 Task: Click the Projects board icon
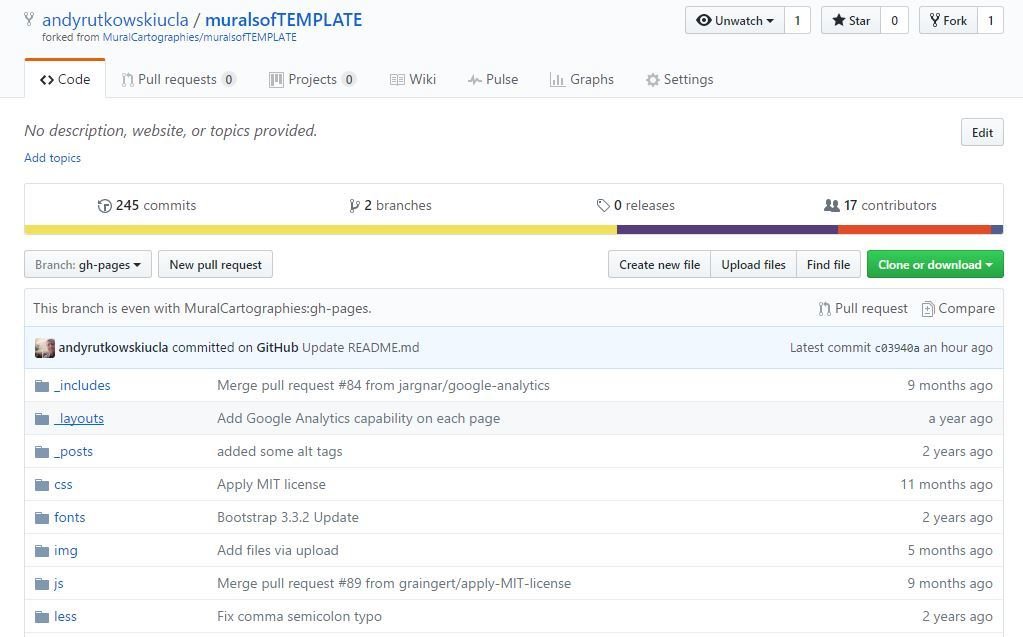(x=277, y=80)
